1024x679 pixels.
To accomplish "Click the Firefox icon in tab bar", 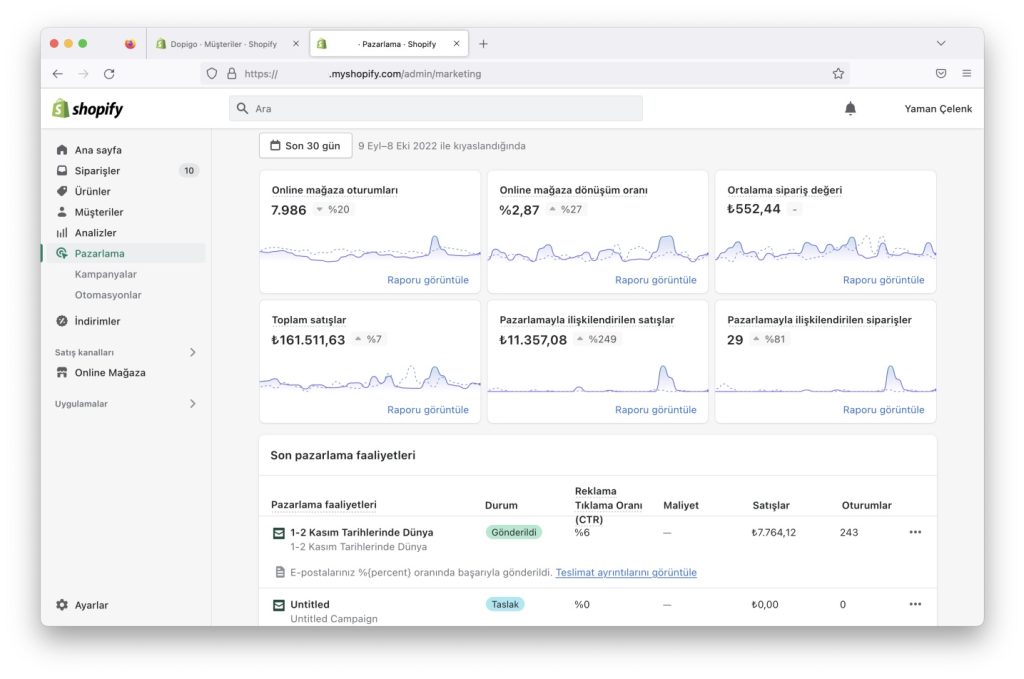I will tap(130, 44).
